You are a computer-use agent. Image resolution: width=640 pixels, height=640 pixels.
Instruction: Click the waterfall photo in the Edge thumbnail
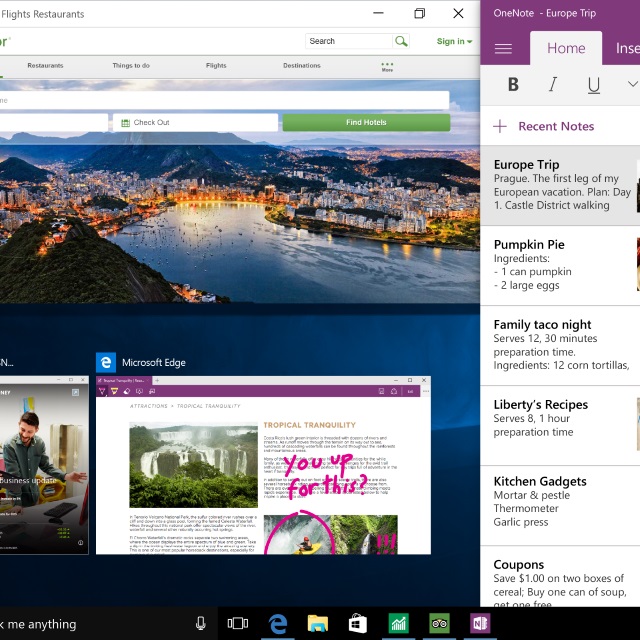coord(193,465)
